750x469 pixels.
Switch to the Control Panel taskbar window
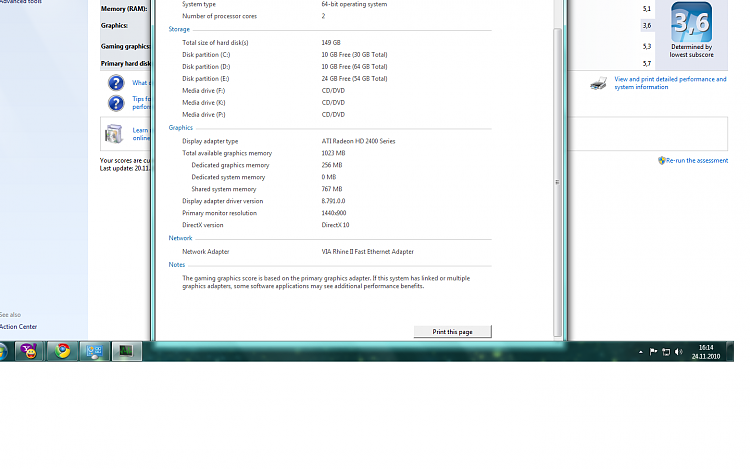pyautogui.click(x=95, y=351)
